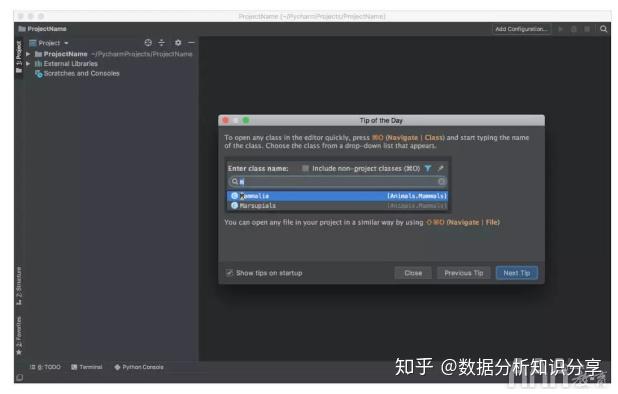Image resolution: width=618 pixels, height=394 pixels.
Task: Click the red close dot of Tip dialog
Action: (x=226, y=120)
